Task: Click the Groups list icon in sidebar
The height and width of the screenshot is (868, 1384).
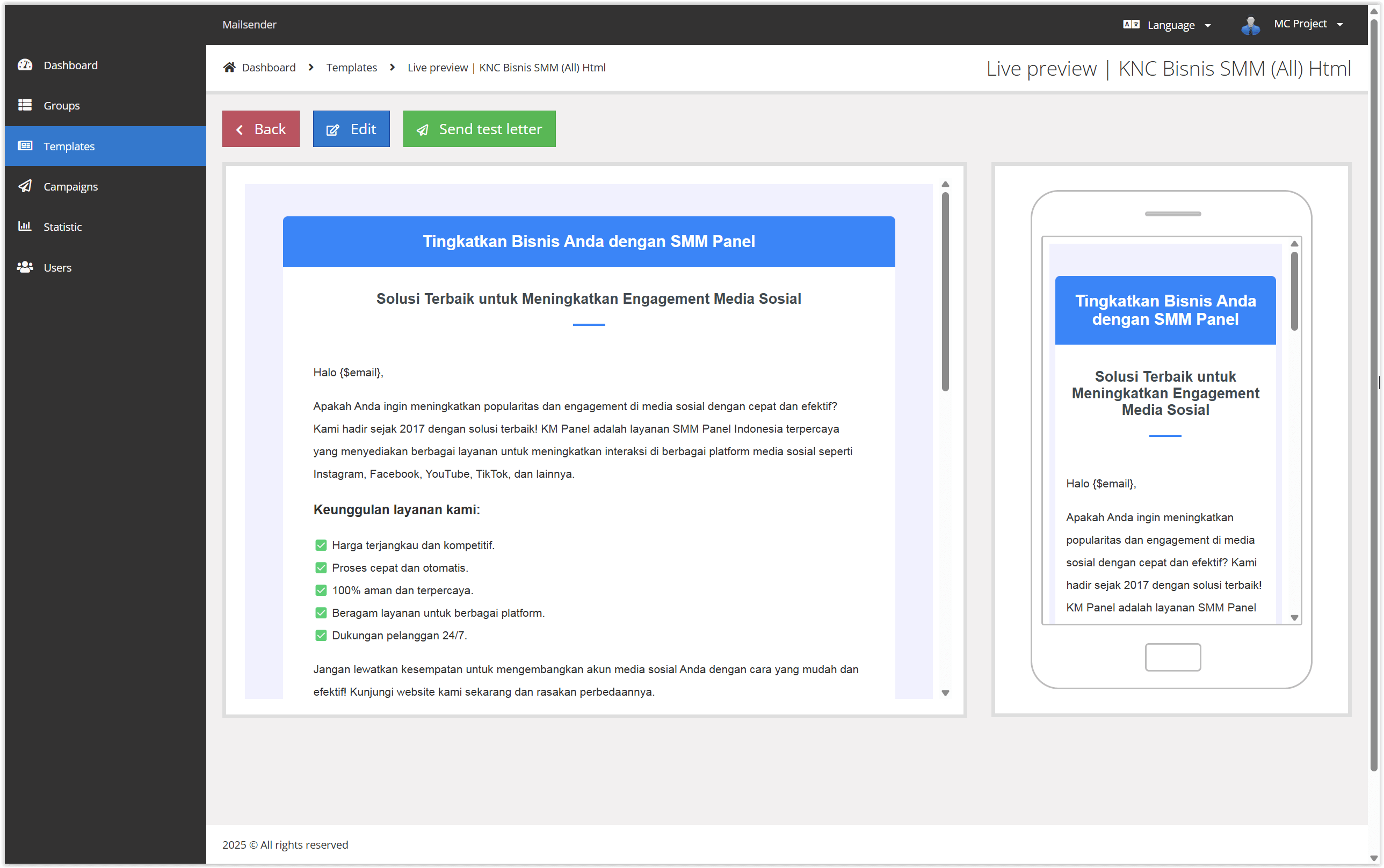Action: click(25, 105)
